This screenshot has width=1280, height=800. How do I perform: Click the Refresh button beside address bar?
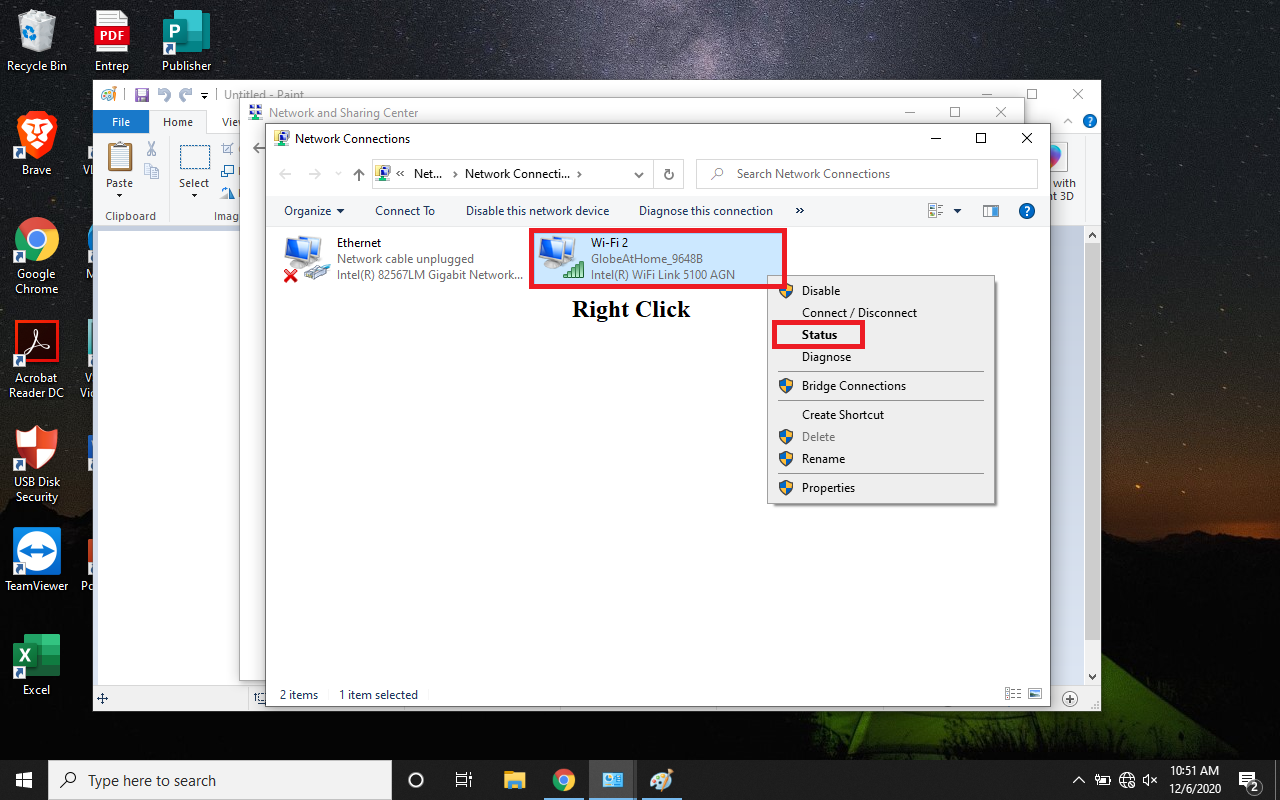[669, 174]
